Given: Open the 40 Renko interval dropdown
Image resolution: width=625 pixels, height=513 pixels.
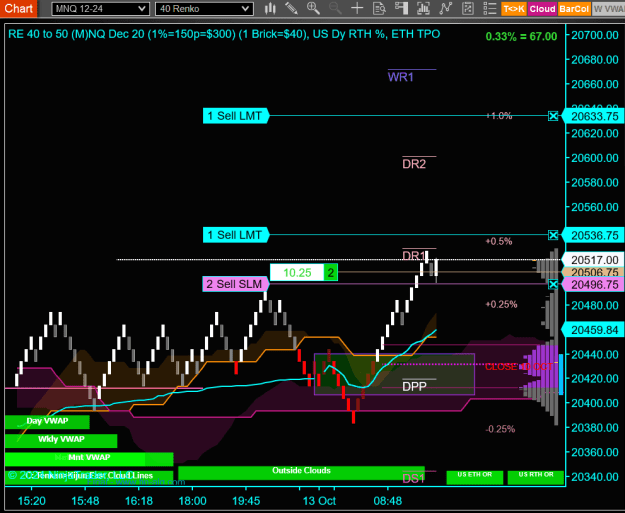Looking at the screenshot, I should coord(204,9).
